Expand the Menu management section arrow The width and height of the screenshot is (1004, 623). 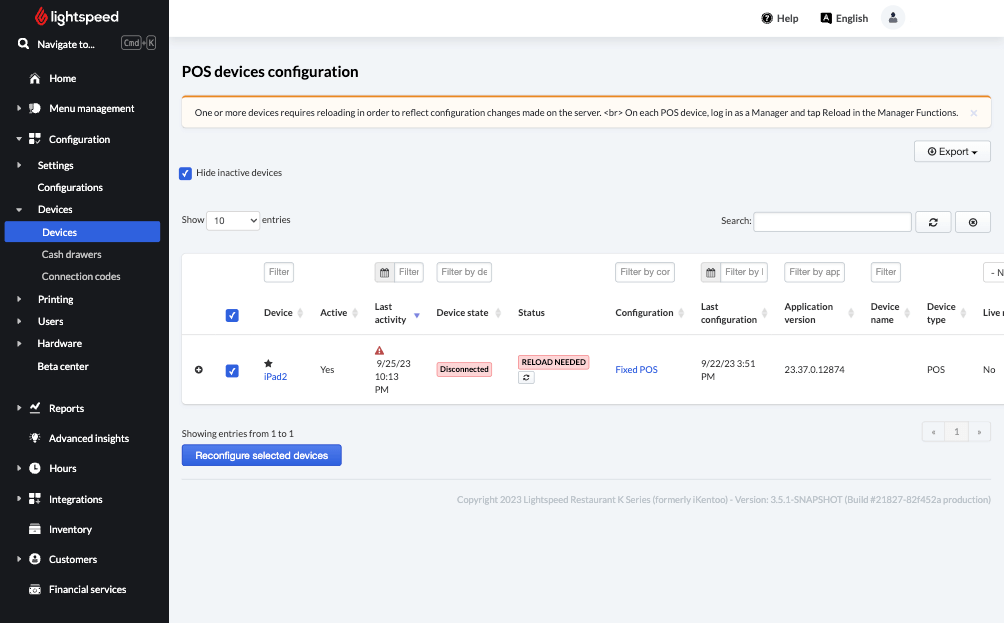(19, 108)
